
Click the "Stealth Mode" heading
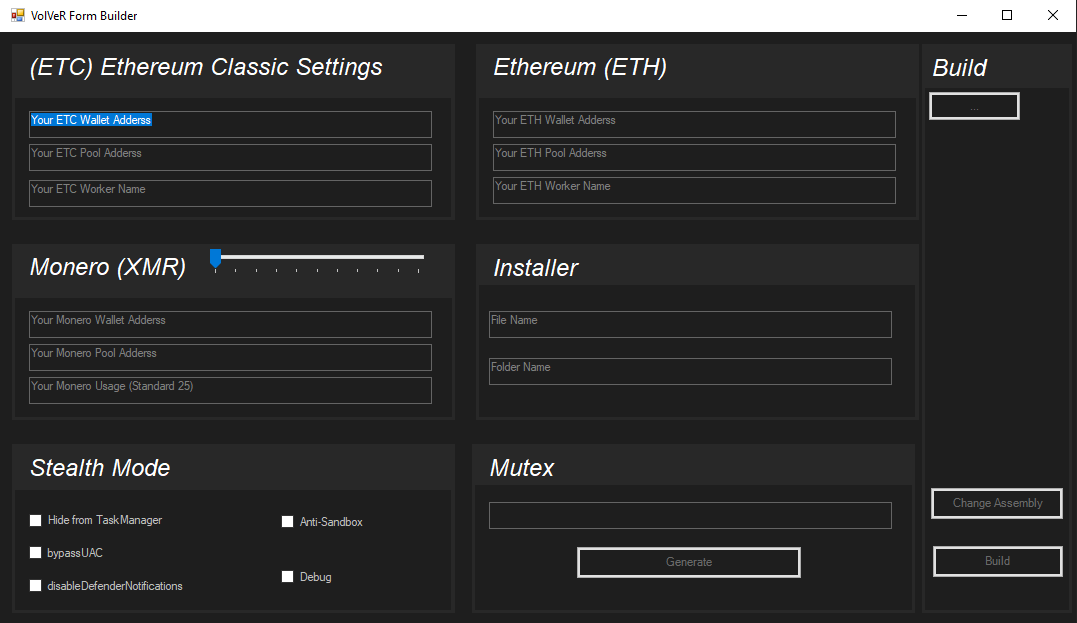[x=100, y=468]
